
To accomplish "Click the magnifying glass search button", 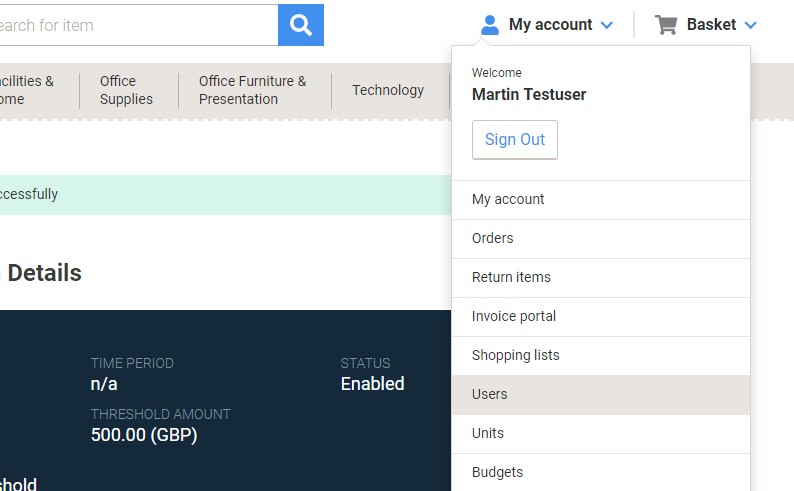I will coord(301,25).
